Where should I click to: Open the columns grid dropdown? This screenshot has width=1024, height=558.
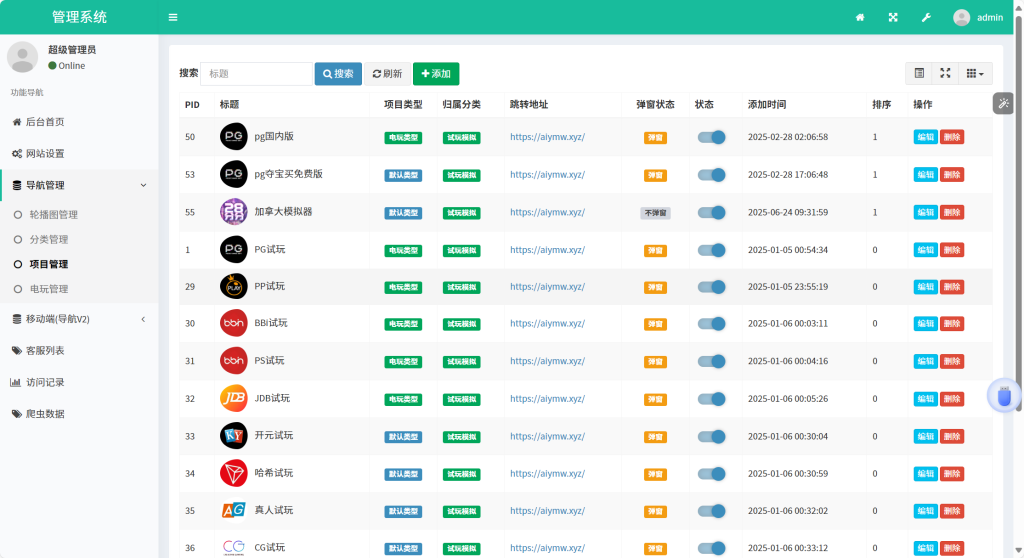point(974,73)
